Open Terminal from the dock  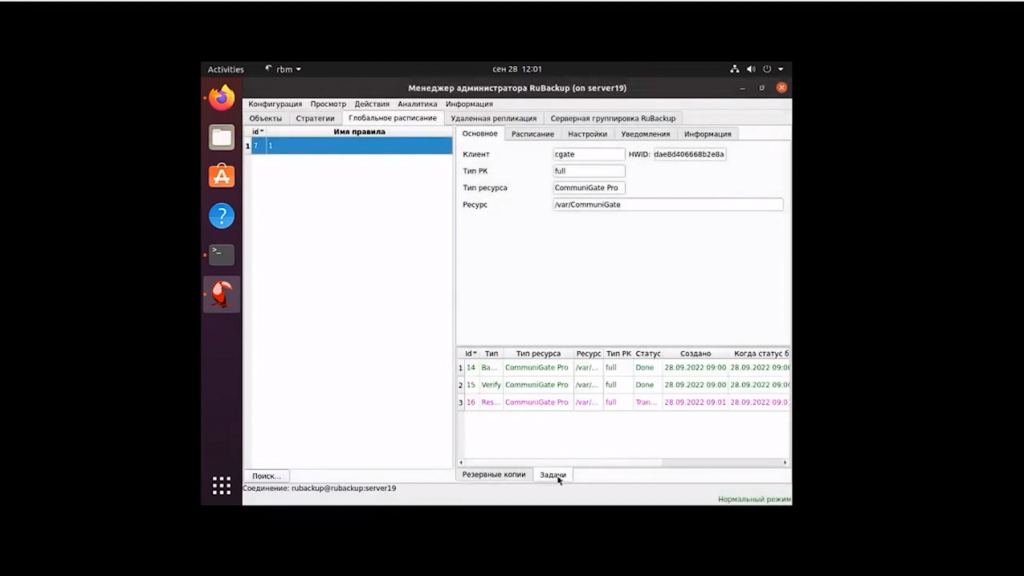(221, 254)
